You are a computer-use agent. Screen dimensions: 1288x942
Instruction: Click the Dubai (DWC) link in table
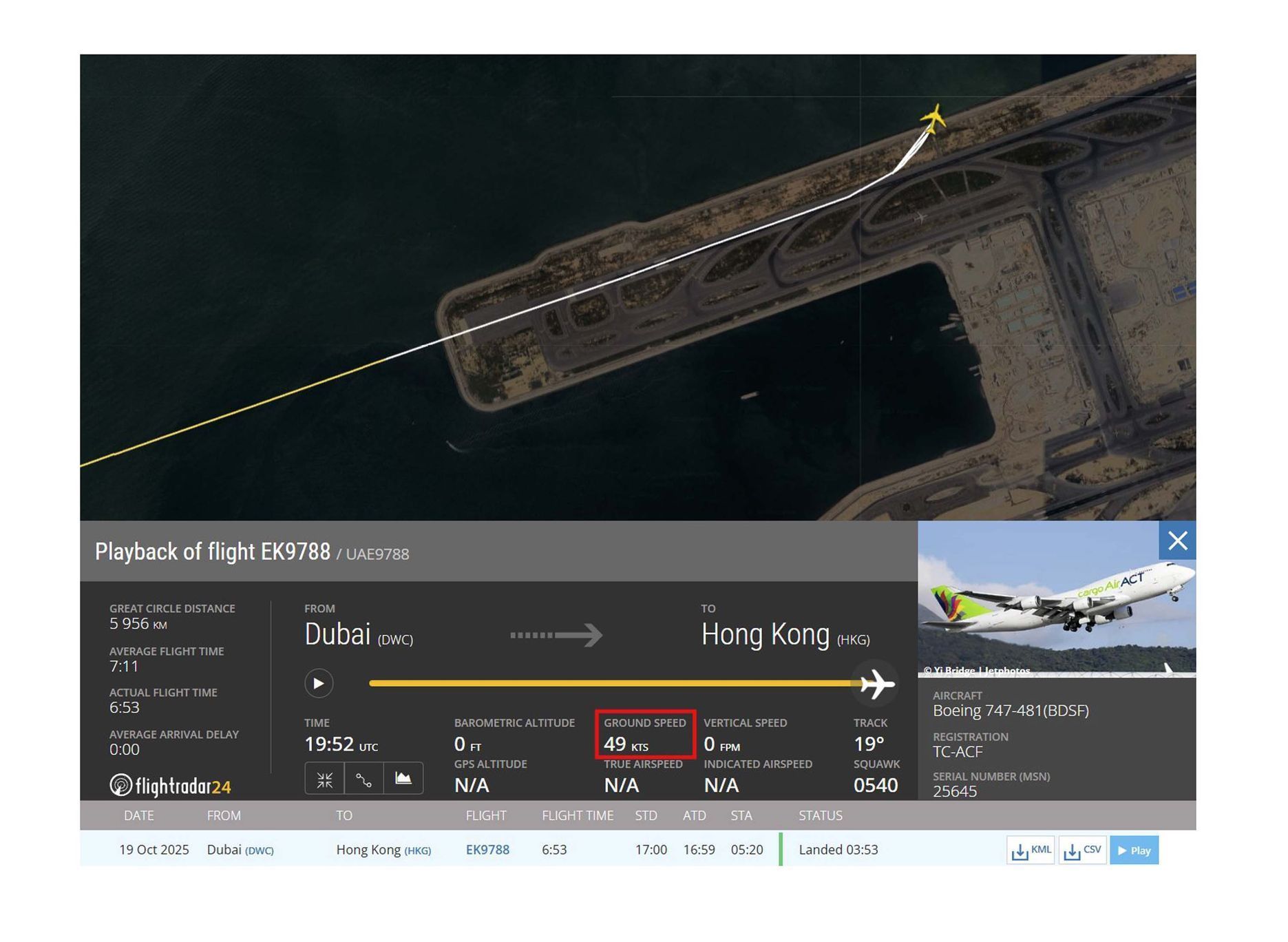[x=240, y=850]
